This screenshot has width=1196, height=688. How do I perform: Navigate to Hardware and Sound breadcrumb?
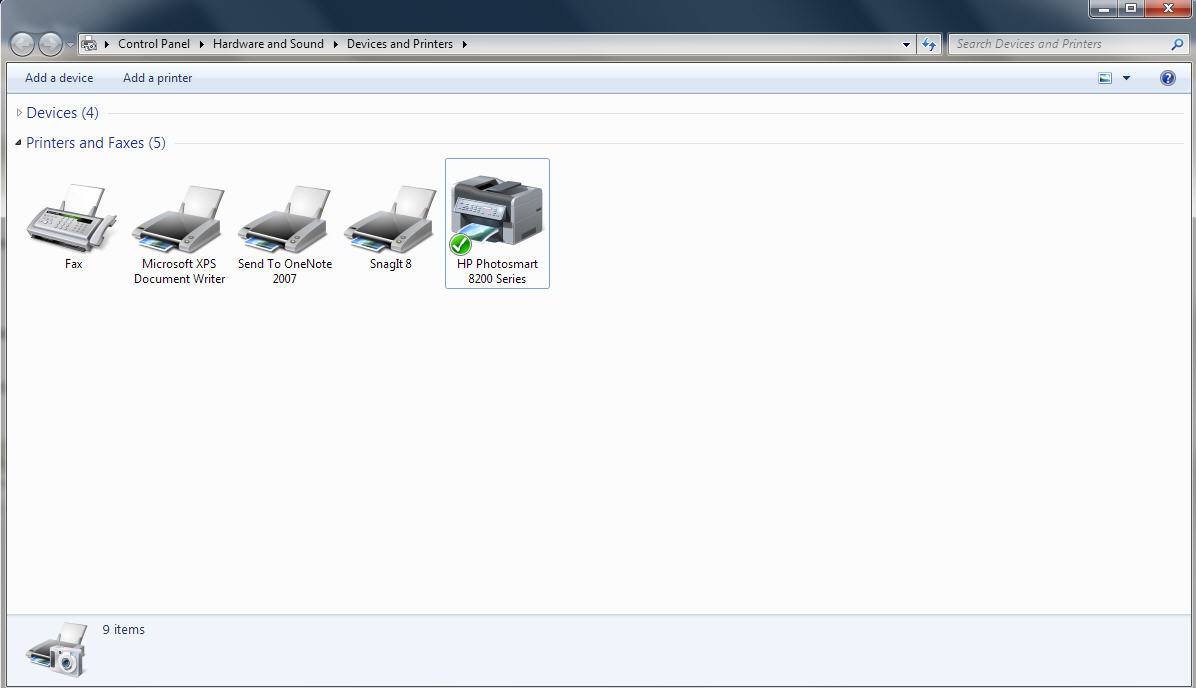(x=268, y=43)
